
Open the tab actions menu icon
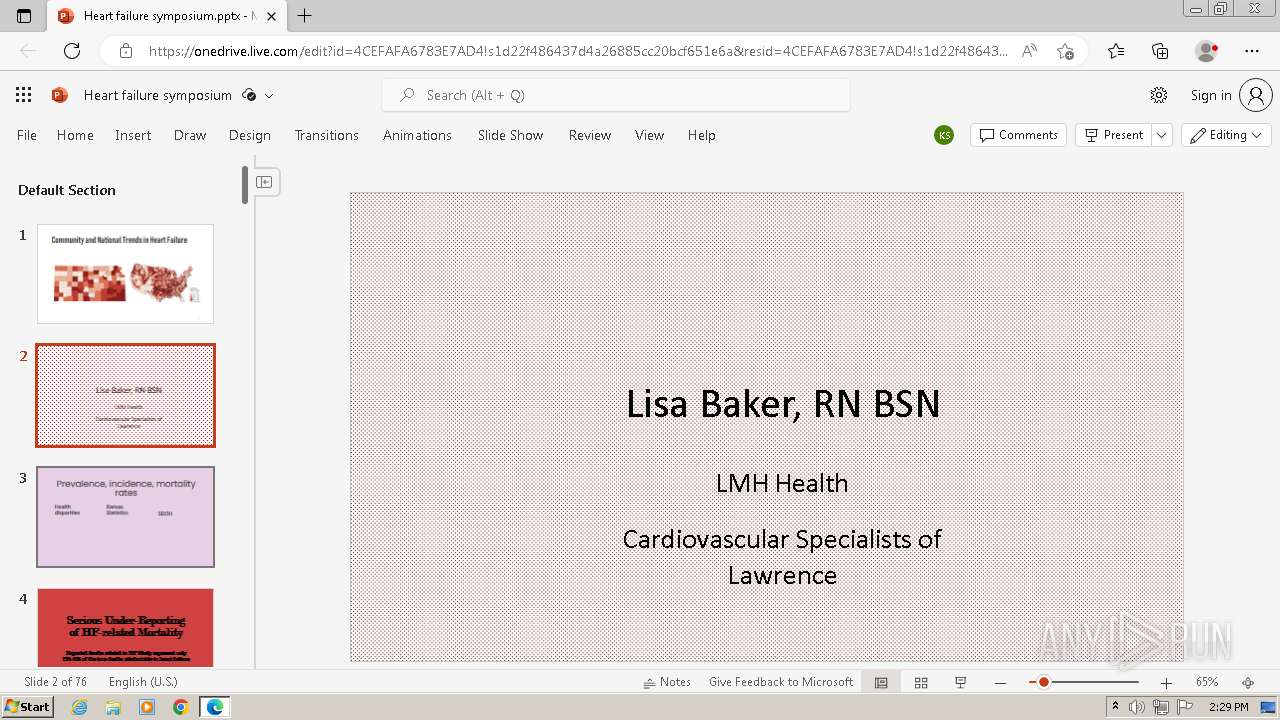coord(24,16)
